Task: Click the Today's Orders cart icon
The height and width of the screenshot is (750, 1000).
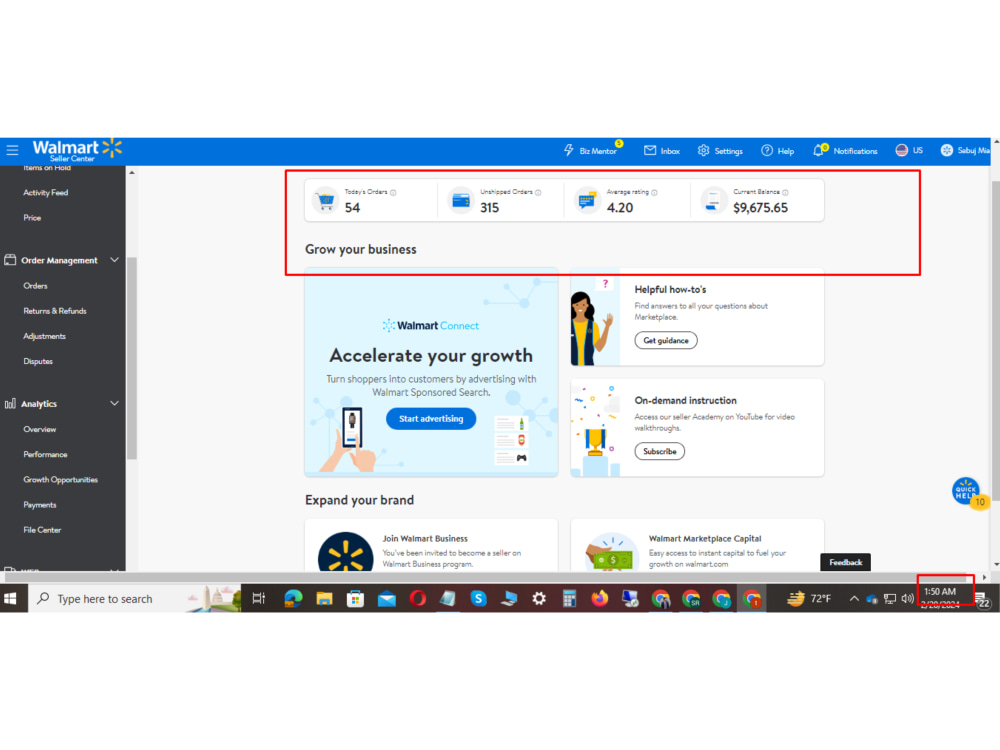Action: coord(326,201)
